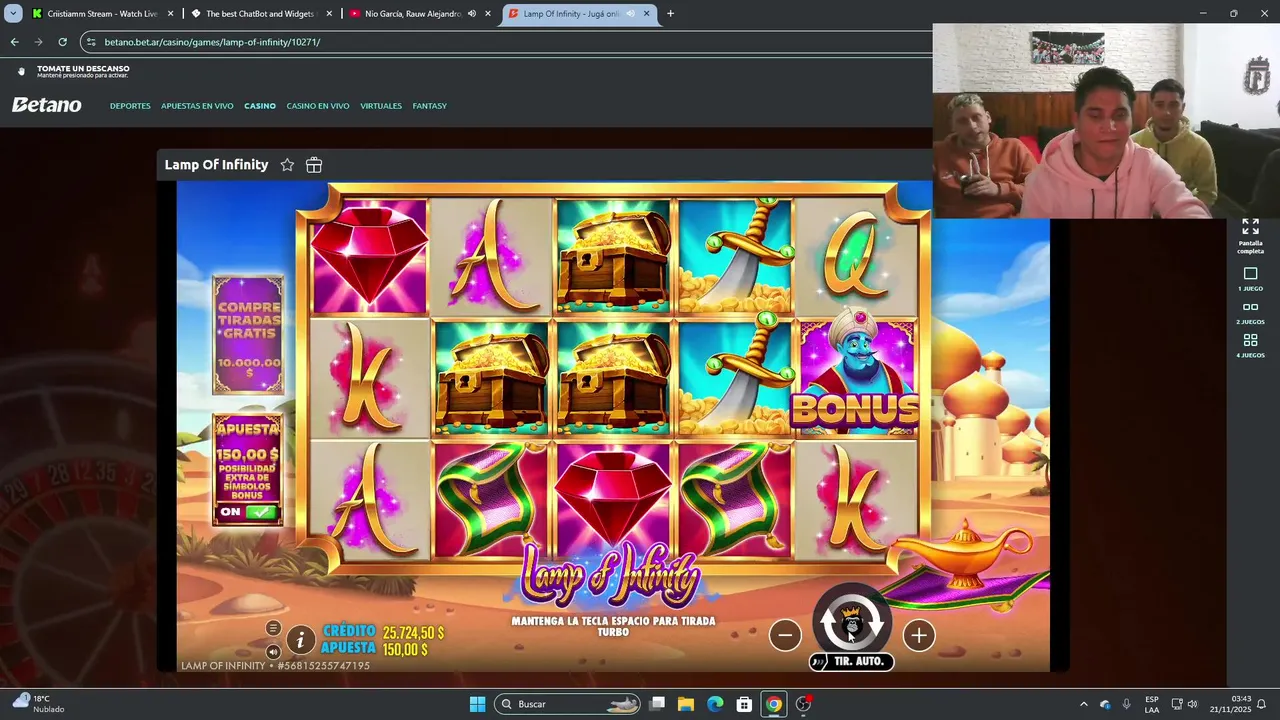Open the notifications bell icon
This screenshot has height=720, width=1280.
[x=1262, y=704]
